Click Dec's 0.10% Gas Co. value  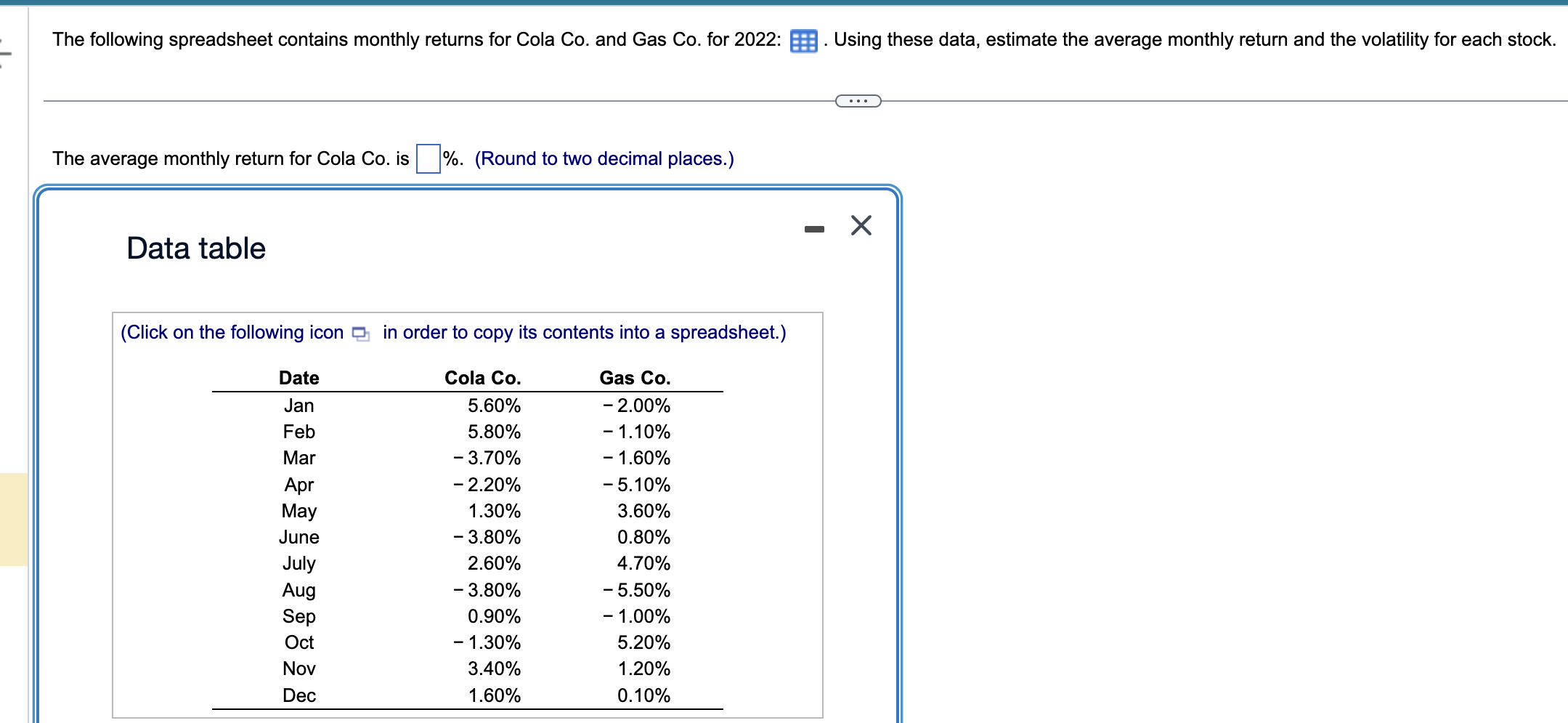coord(642,695)
